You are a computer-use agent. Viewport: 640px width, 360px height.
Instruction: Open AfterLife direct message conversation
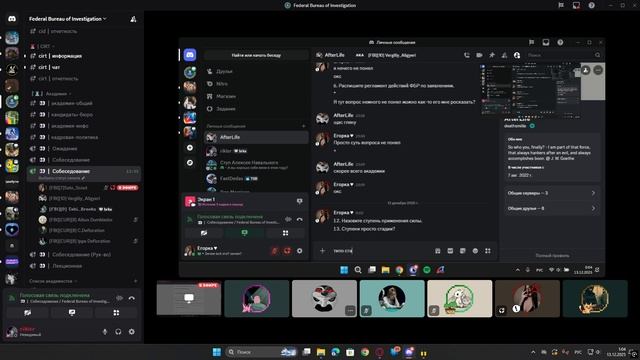click(x=256, y=137)
